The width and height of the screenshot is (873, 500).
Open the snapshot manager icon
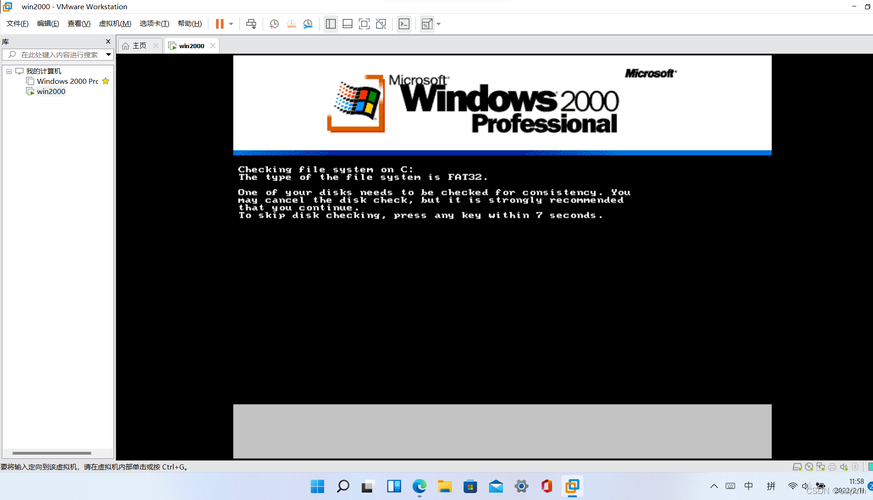[x=308, y=24]
